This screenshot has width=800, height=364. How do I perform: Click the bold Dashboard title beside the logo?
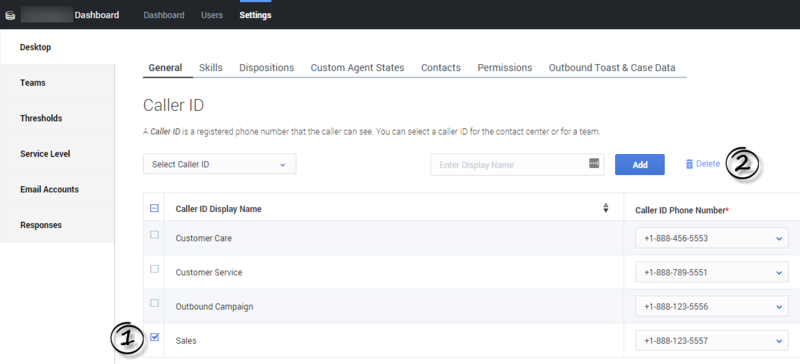(97, 15)
